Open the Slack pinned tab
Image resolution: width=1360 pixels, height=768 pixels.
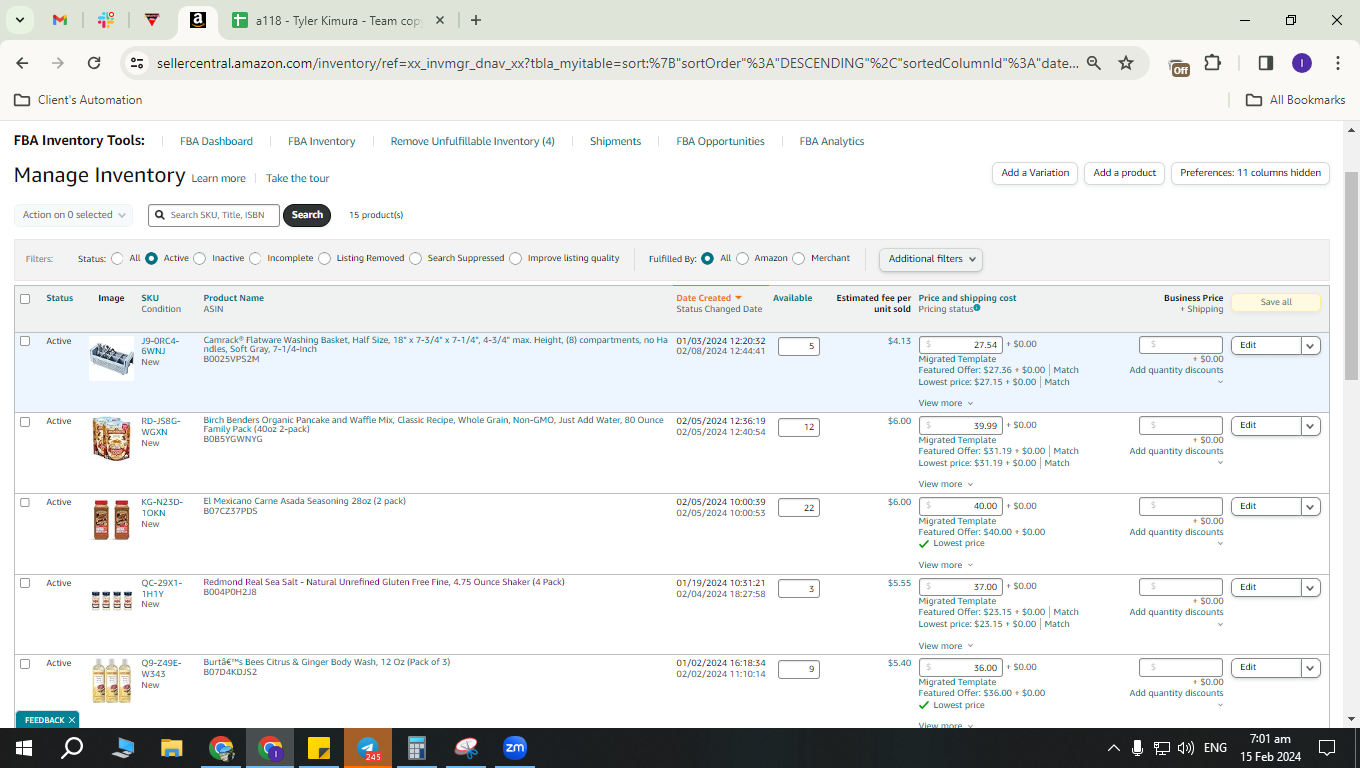pyautogui.click(x=106, y=20)
